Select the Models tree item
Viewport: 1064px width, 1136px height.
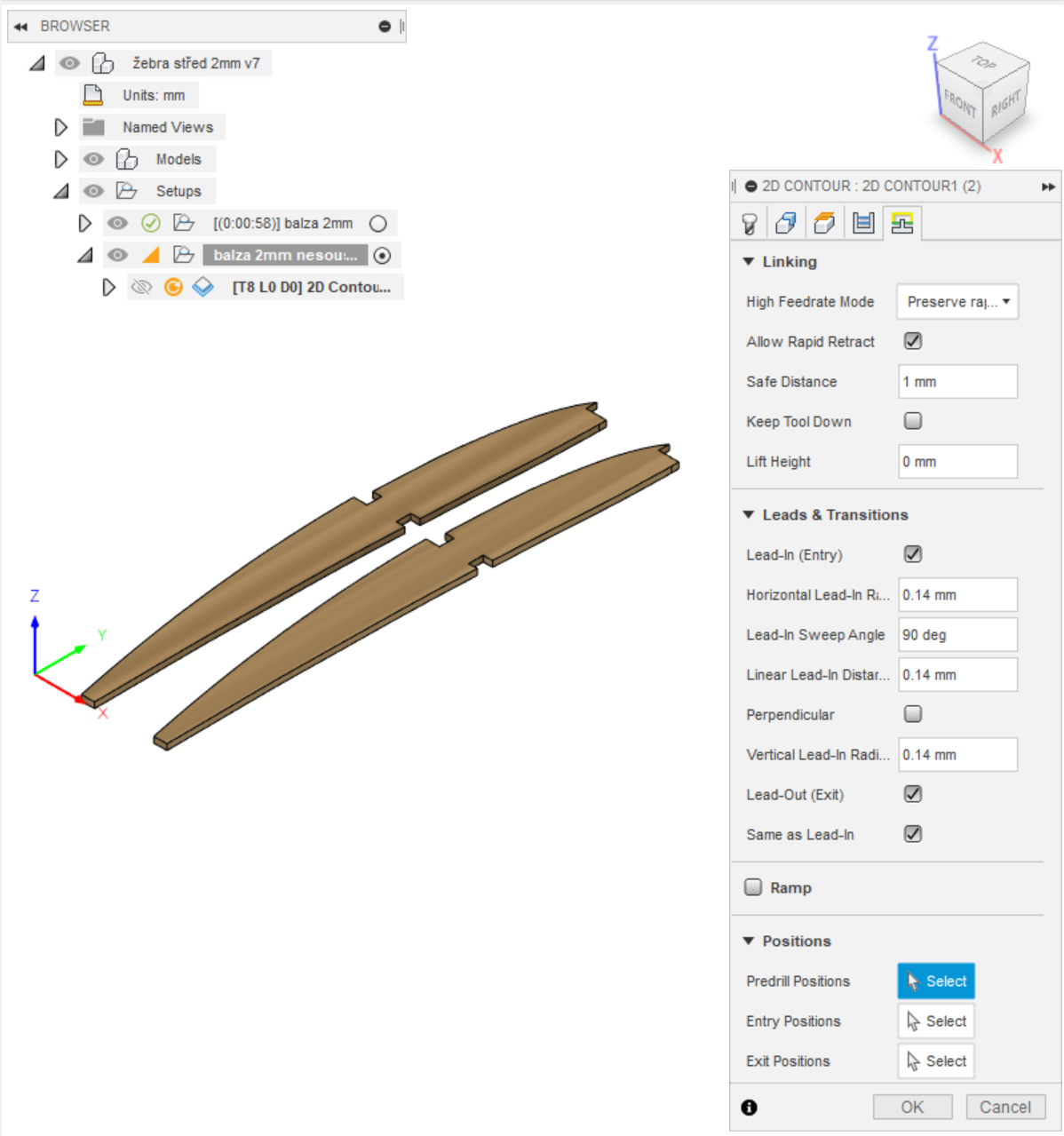click(x=179, y=160)
